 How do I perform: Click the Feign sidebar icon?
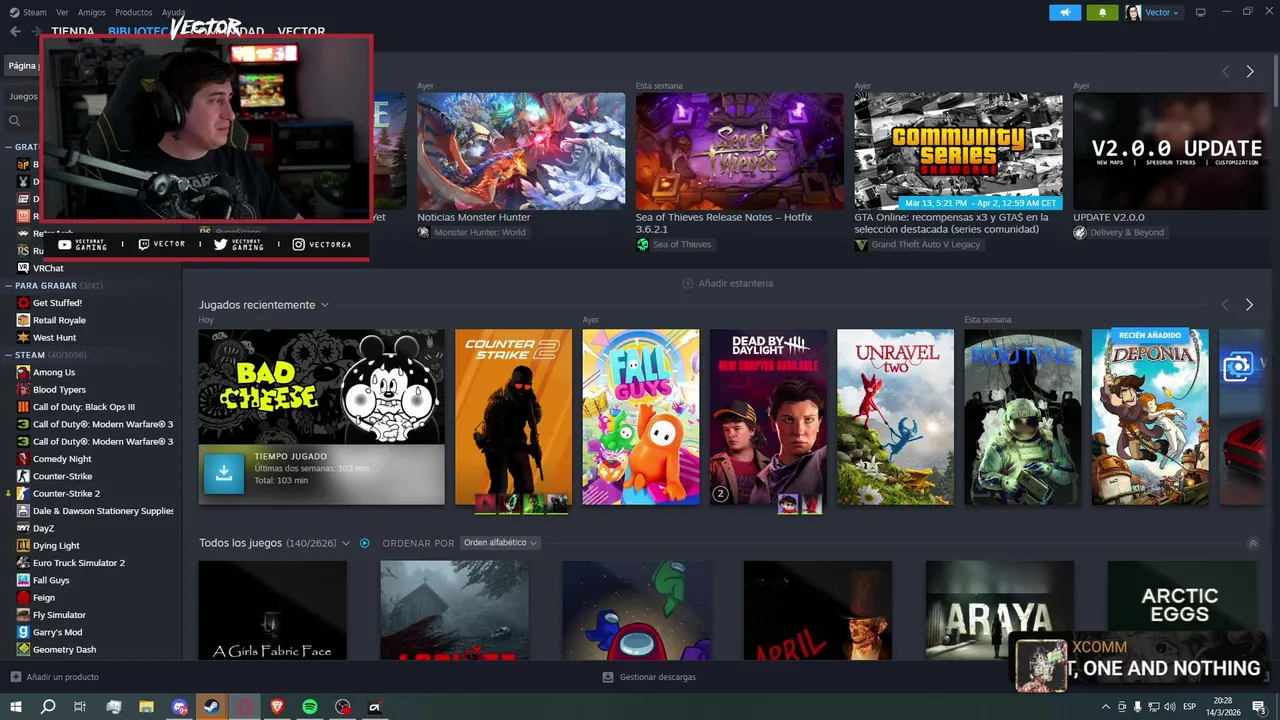tap(23, 598)
